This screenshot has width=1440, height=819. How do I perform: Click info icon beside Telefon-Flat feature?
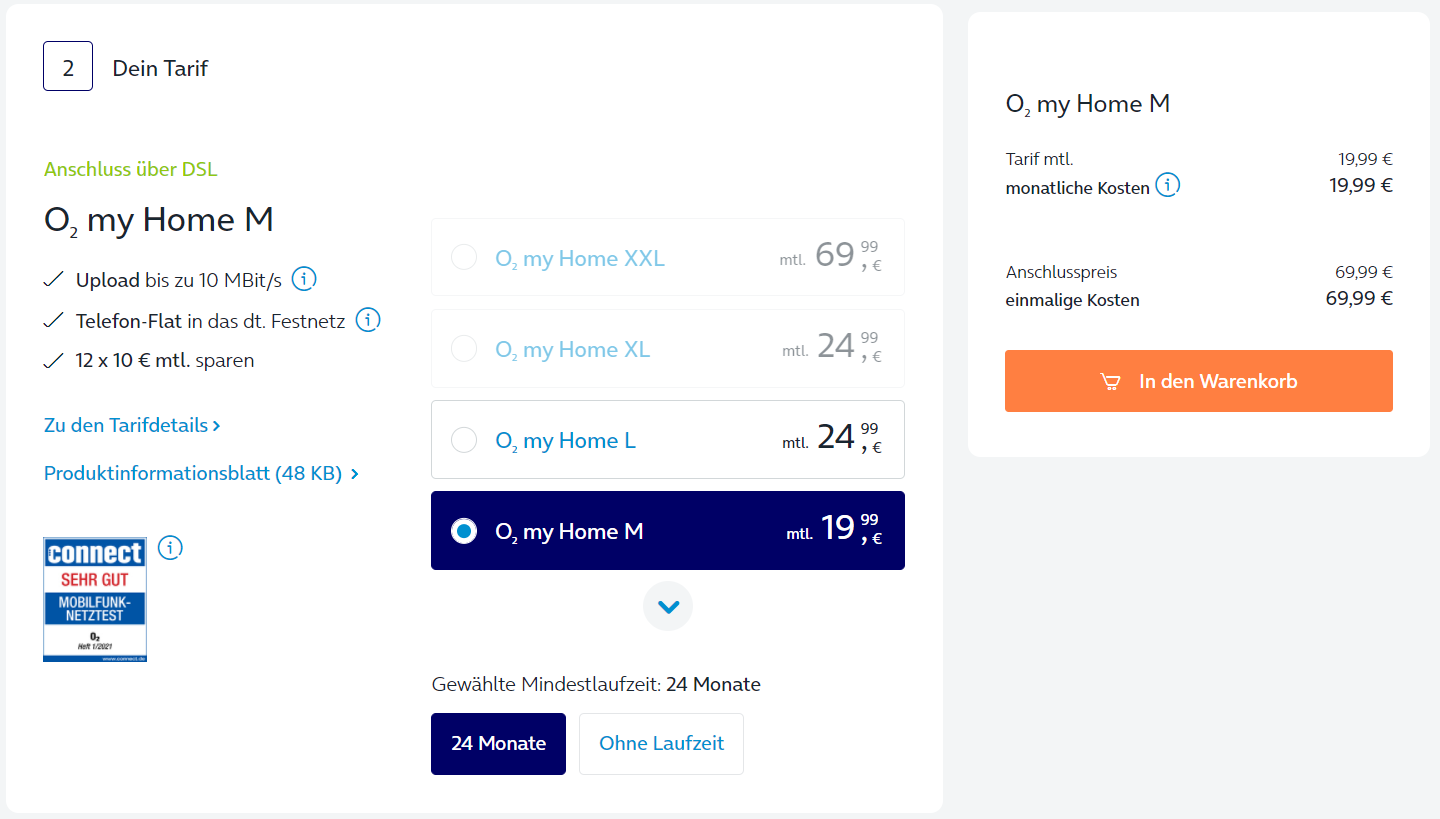[x=368, y=320]
